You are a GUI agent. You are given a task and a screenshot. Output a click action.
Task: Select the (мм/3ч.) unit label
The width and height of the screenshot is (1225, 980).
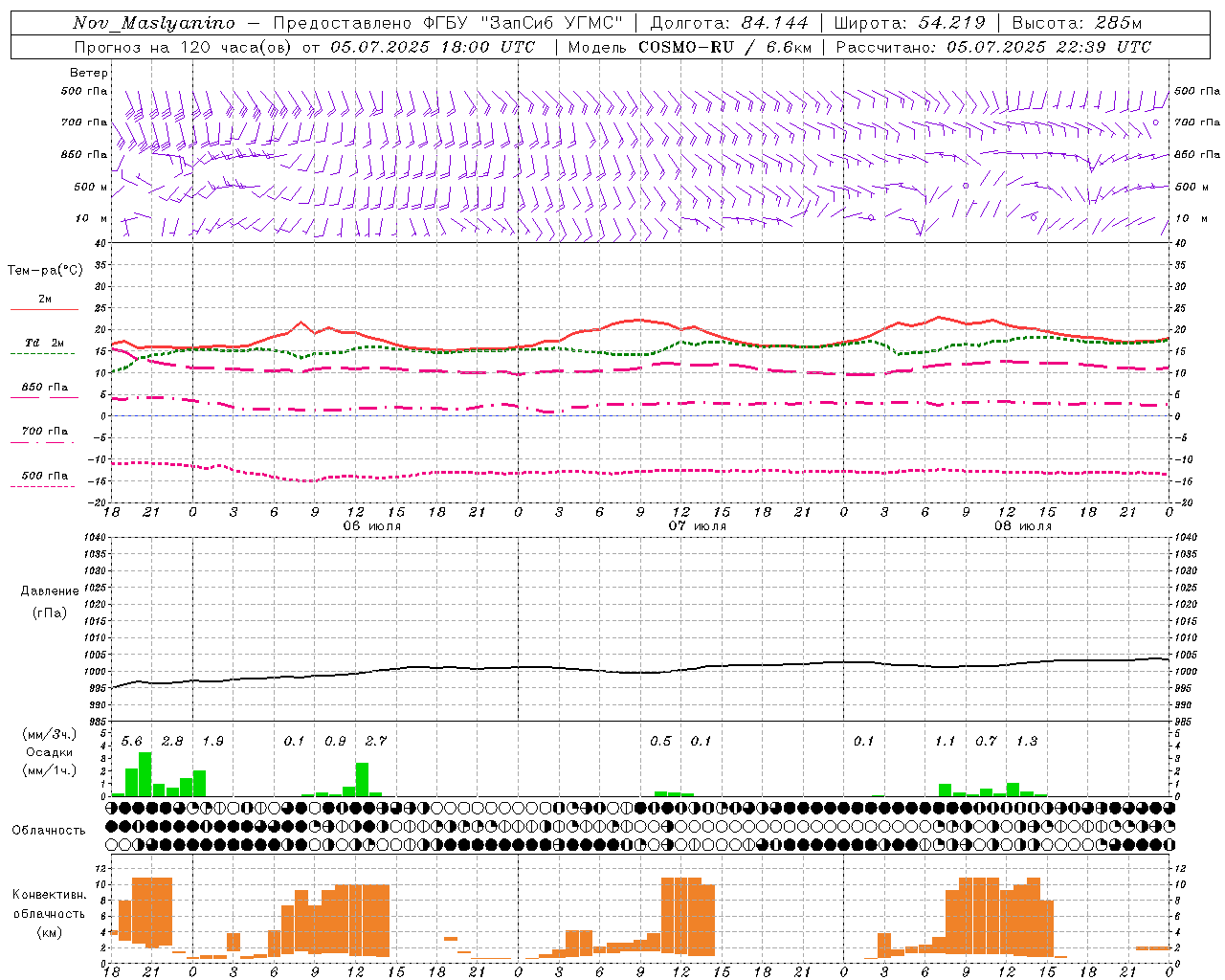point(49,735)
